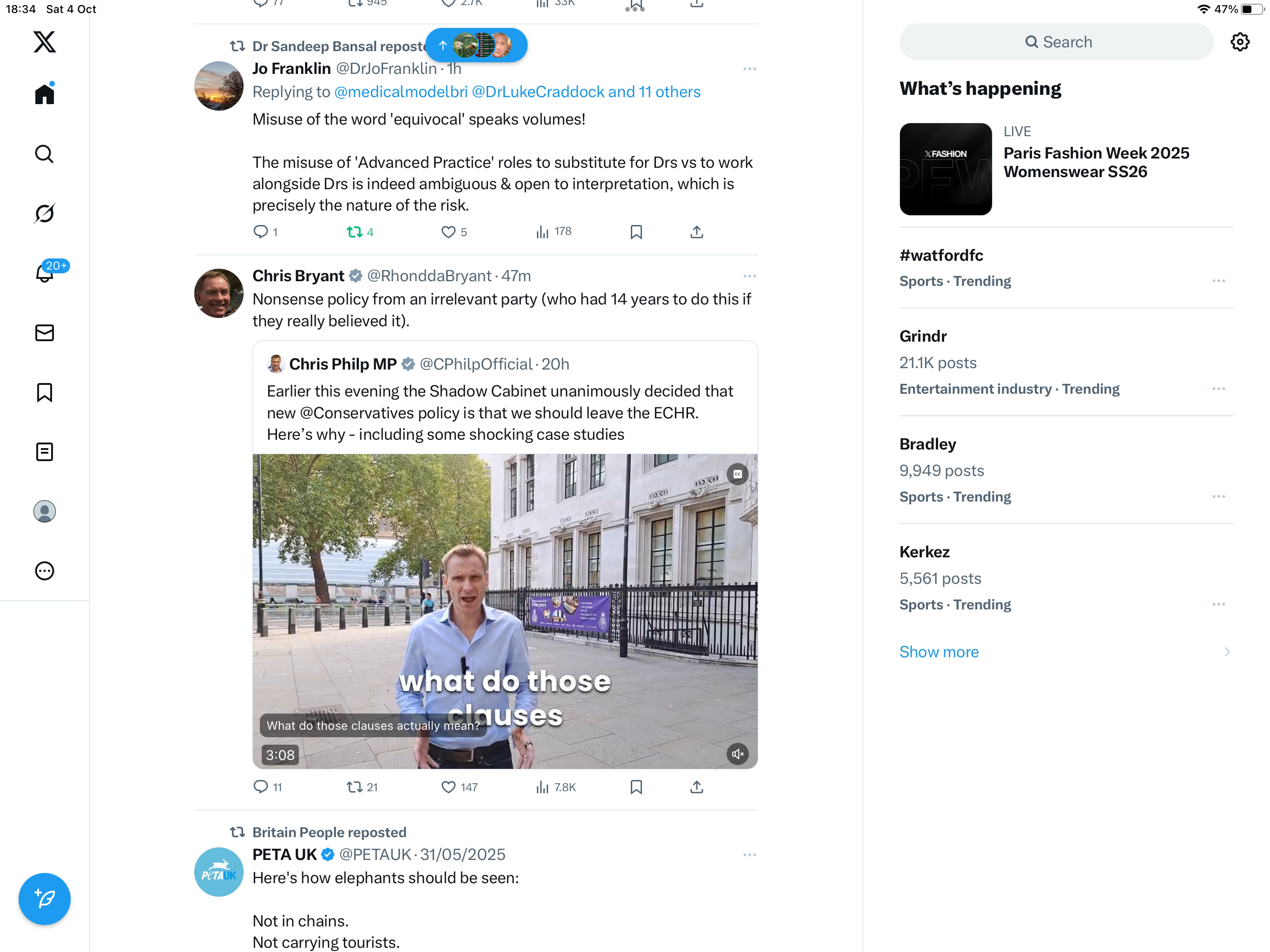Open search settings gear icon
The image size is (1270, 952).
[x=1240, y=42]
